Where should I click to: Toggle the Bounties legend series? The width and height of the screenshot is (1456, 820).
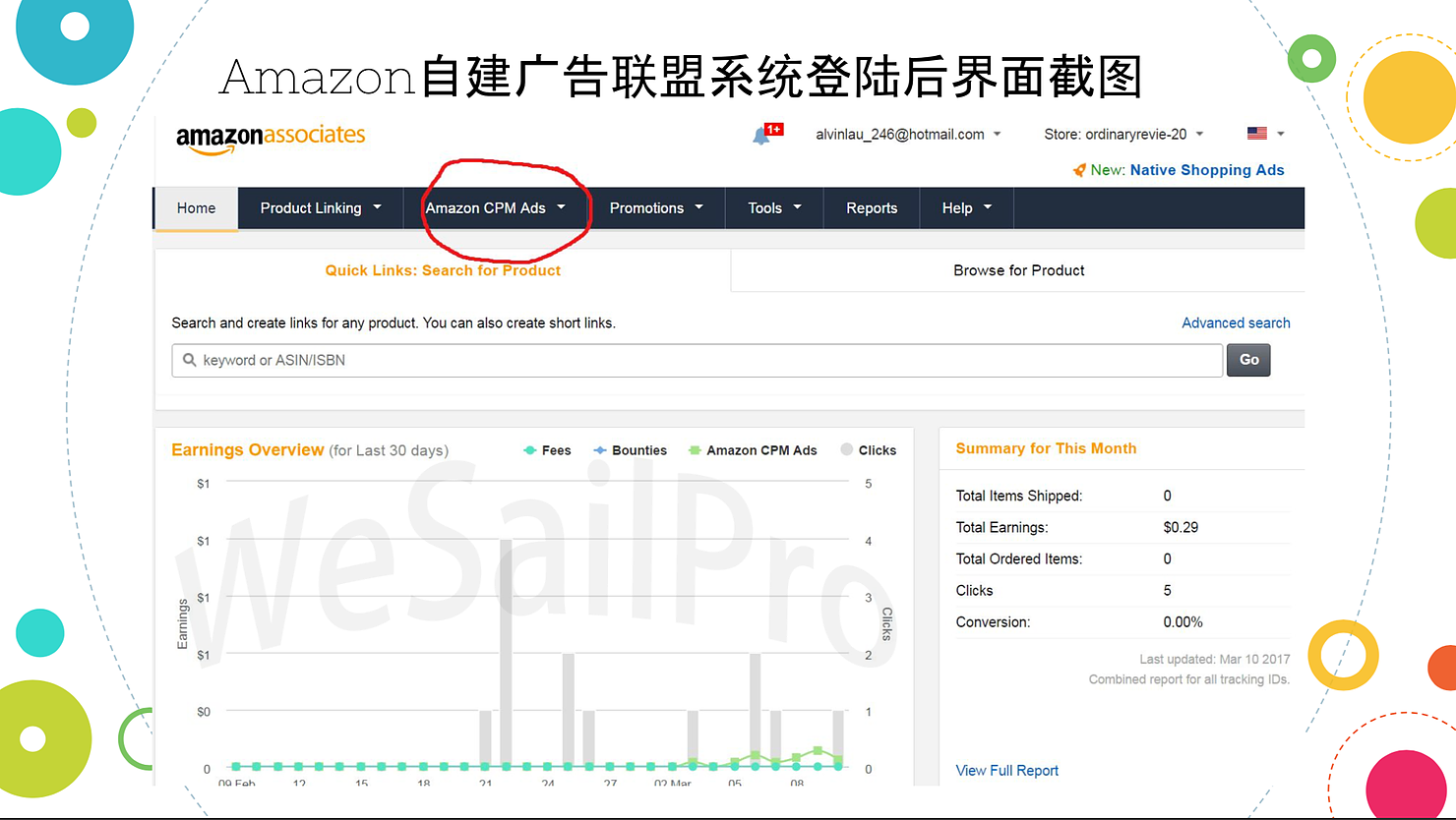630,450
